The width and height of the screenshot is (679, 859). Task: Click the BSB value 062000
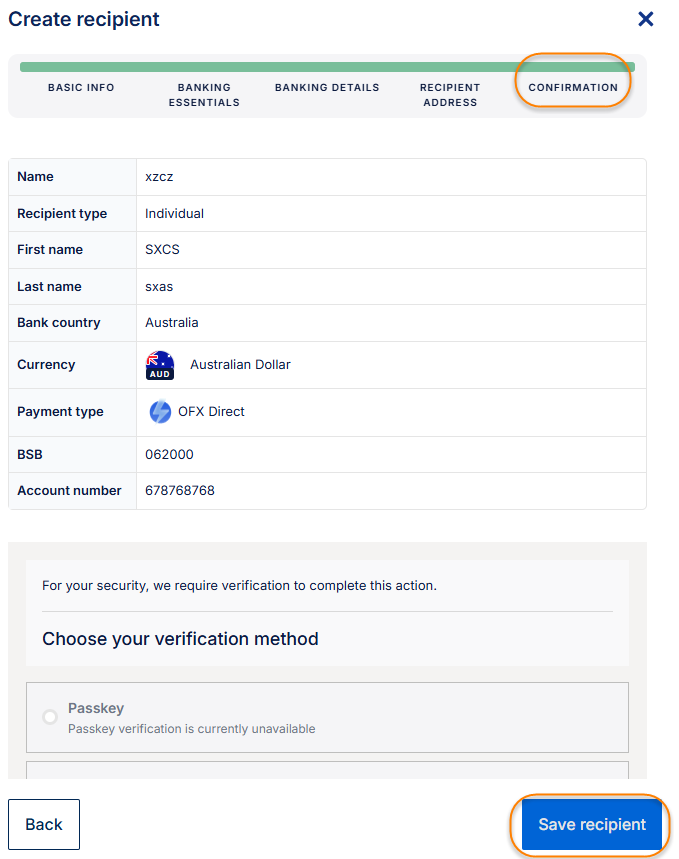pos(169,455)
